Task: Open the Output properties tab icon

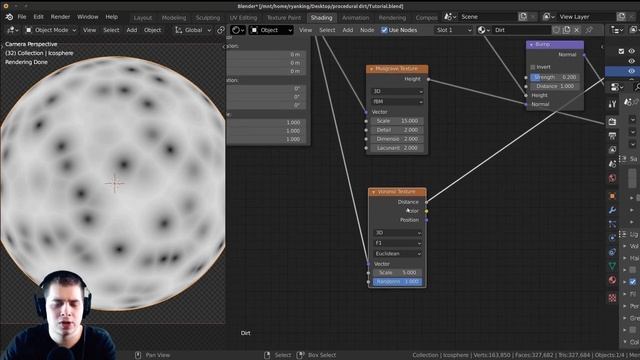Action: [x=612, y=136]
